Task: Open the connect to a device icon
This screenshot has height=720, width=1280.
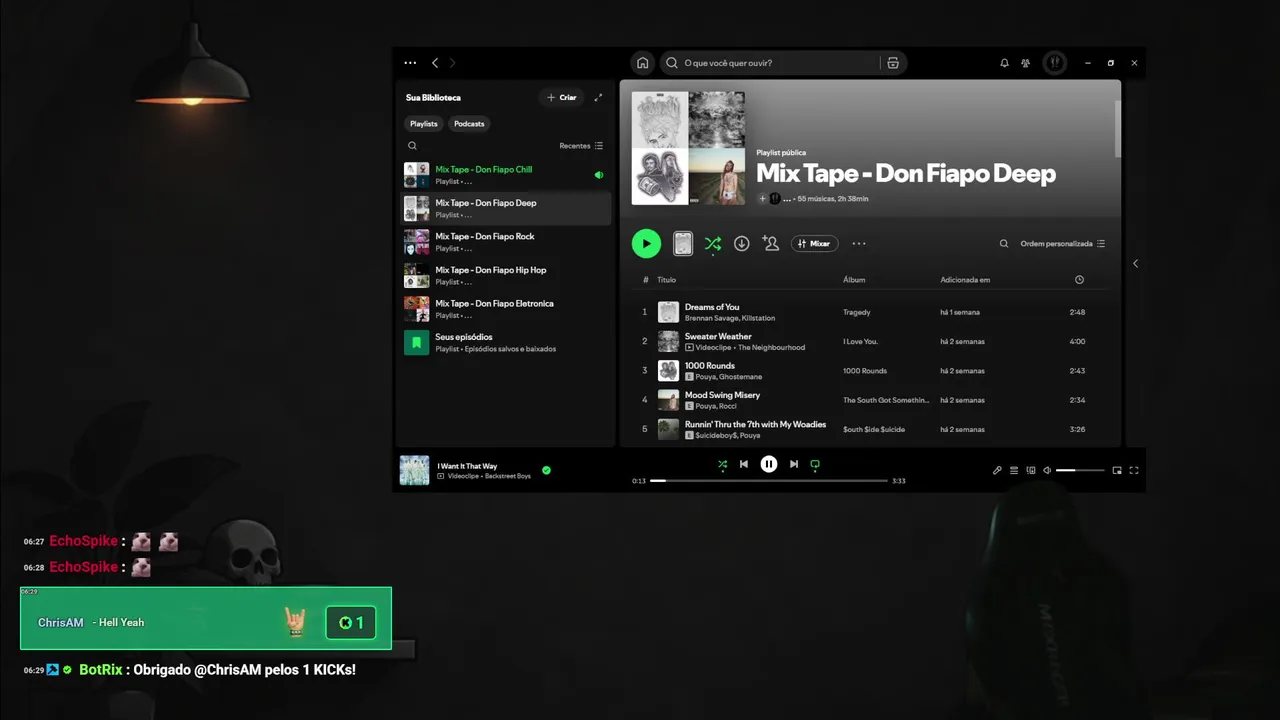Action: [1031, 470]
